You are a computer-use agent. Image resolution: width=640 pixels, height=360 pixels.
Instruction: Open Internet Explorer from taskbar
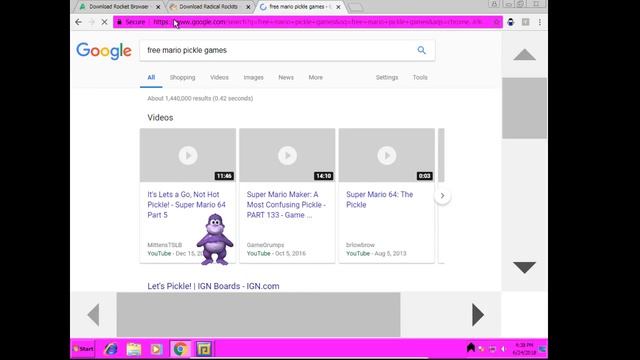[x=111, y=349]
